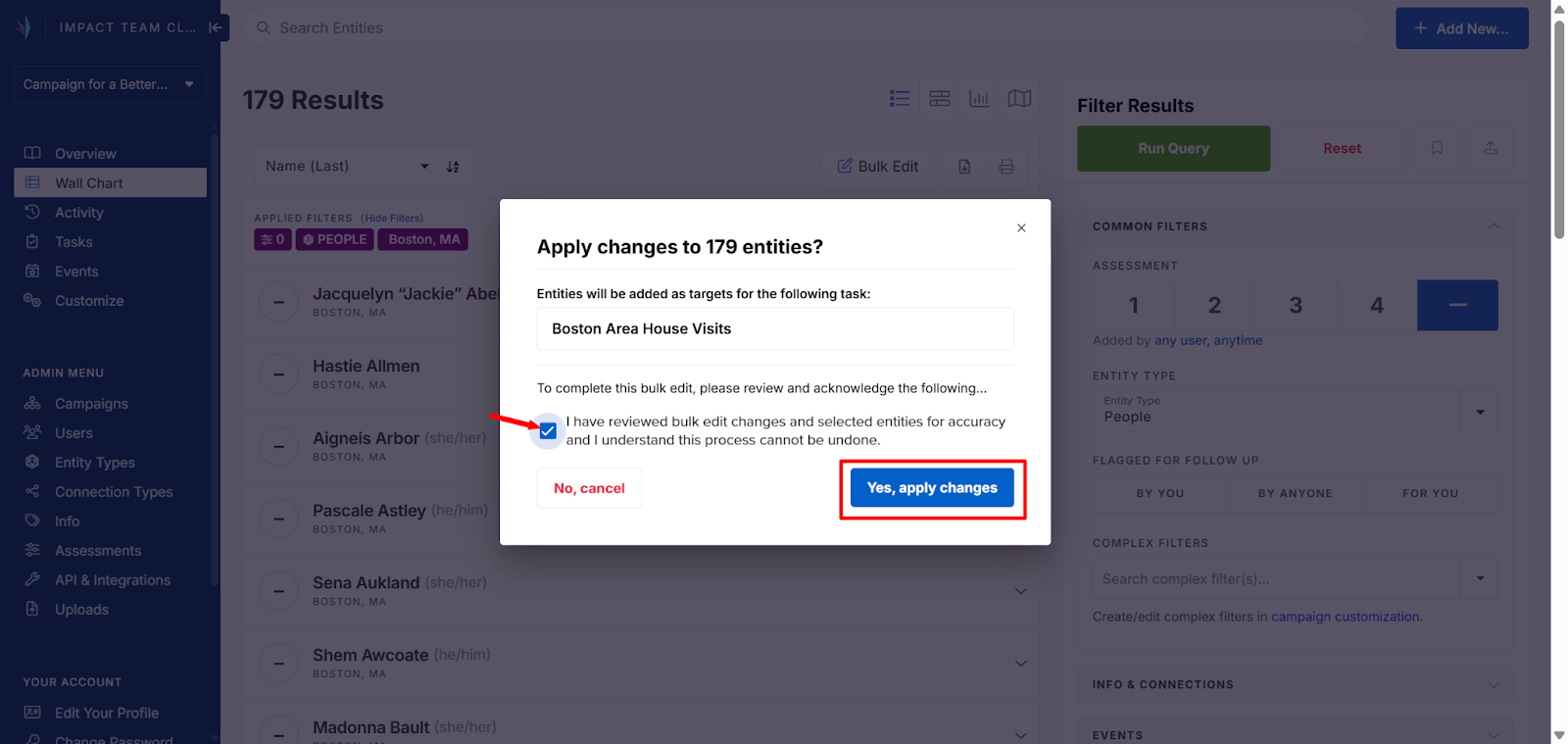The image size is (1568, 744).
Task: Click the Bulk Edit button
Action: point(878,167)
